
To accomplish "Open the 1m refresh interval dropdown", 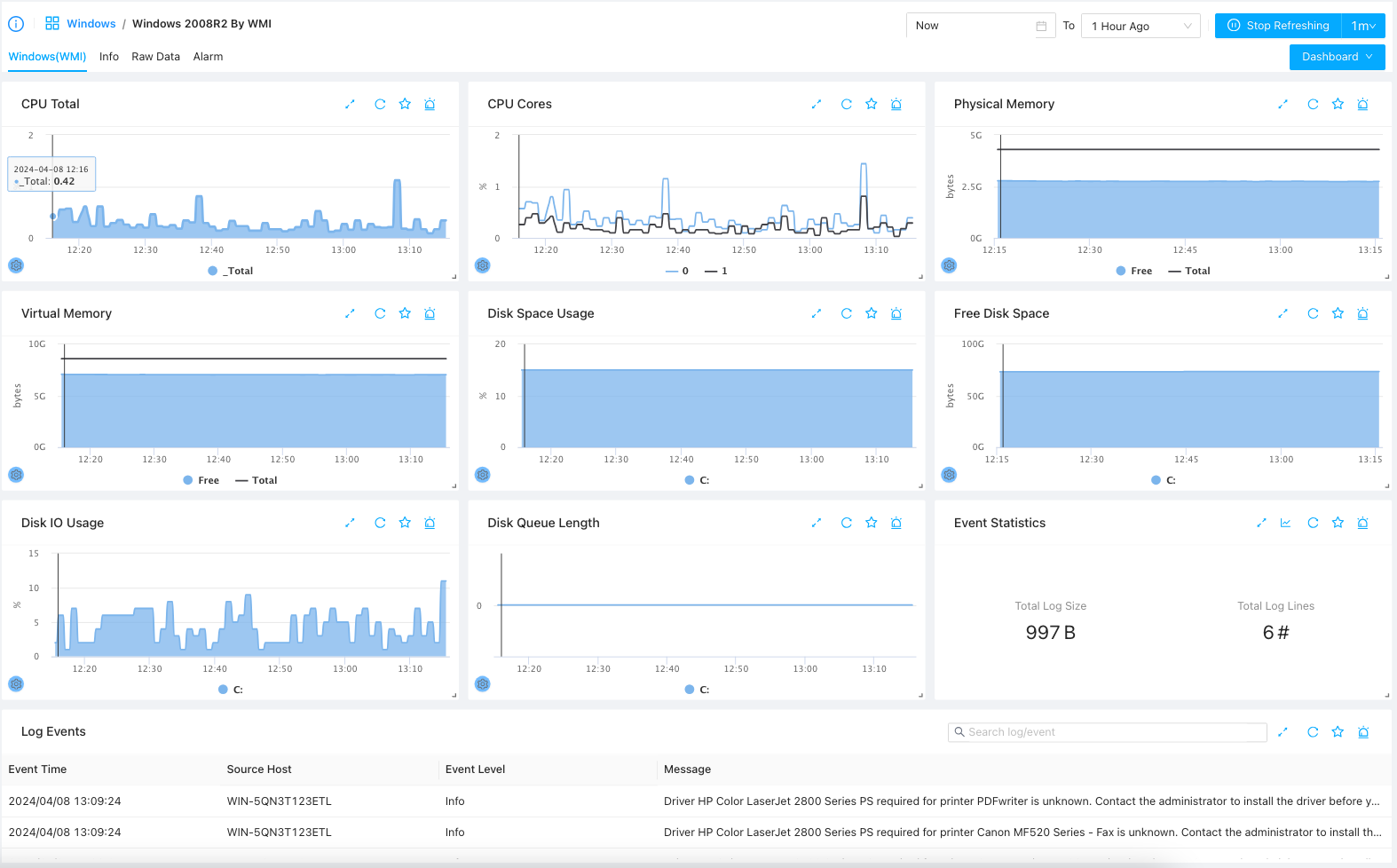I will point(1362,26).
